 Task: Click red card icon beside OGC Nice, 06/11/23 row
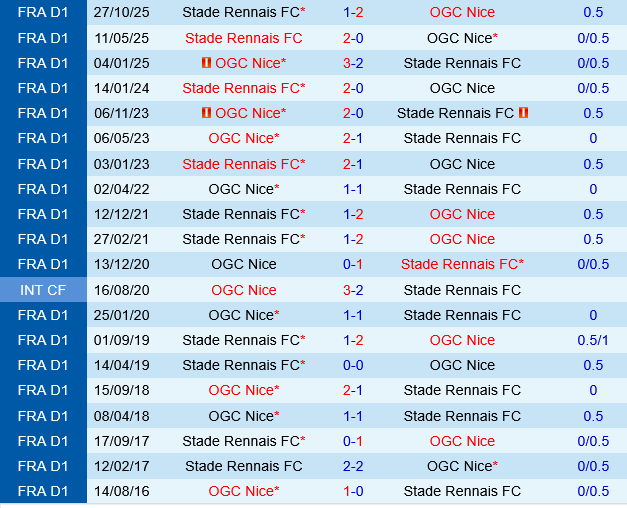206,113
